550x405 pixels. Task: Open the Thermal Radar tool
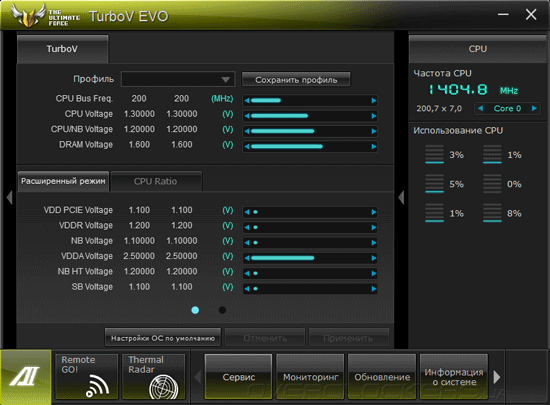click(x=153, y=377)
